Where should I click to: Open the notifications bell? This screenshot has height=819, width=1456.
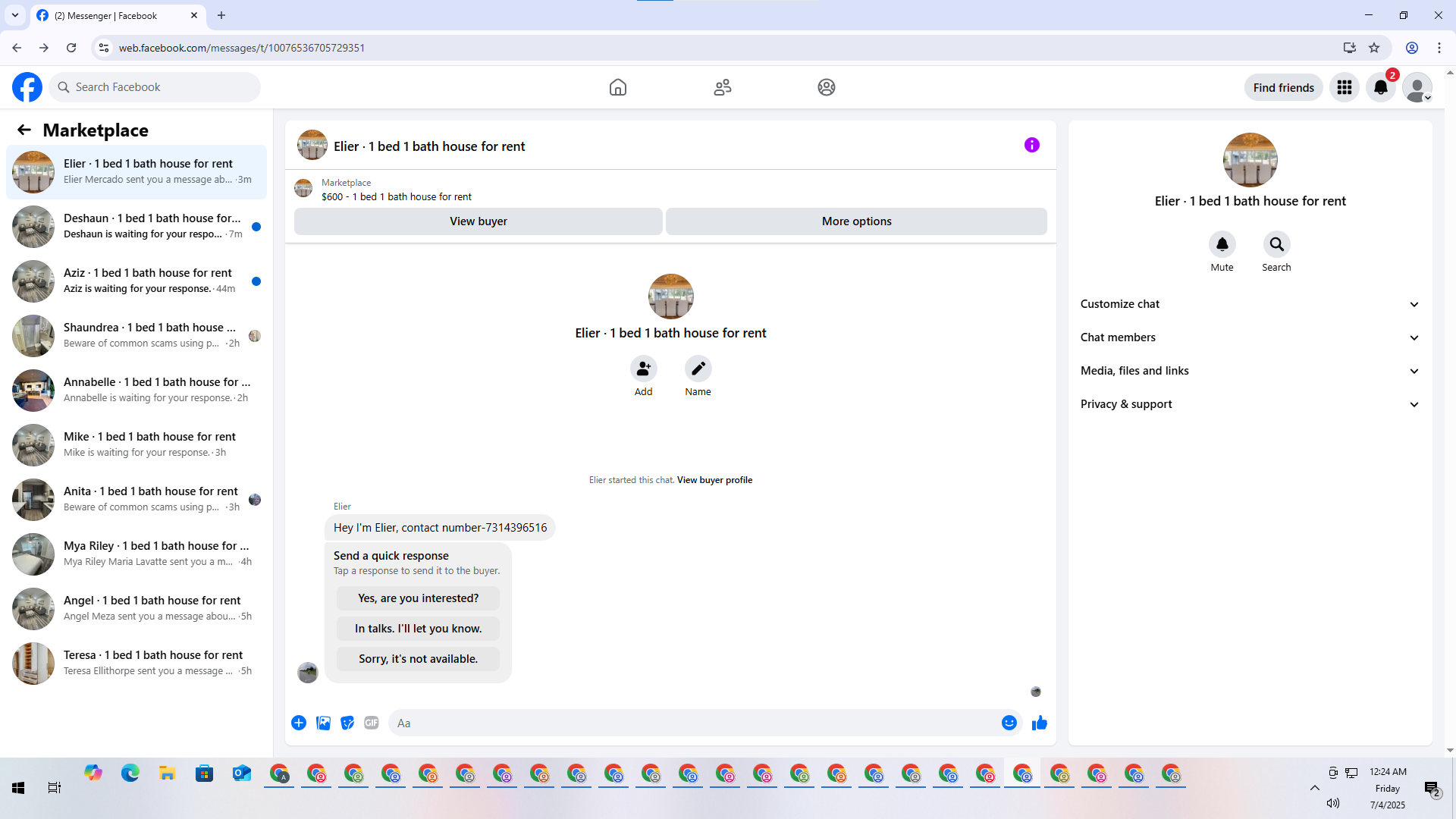[x=1380, y=87]
